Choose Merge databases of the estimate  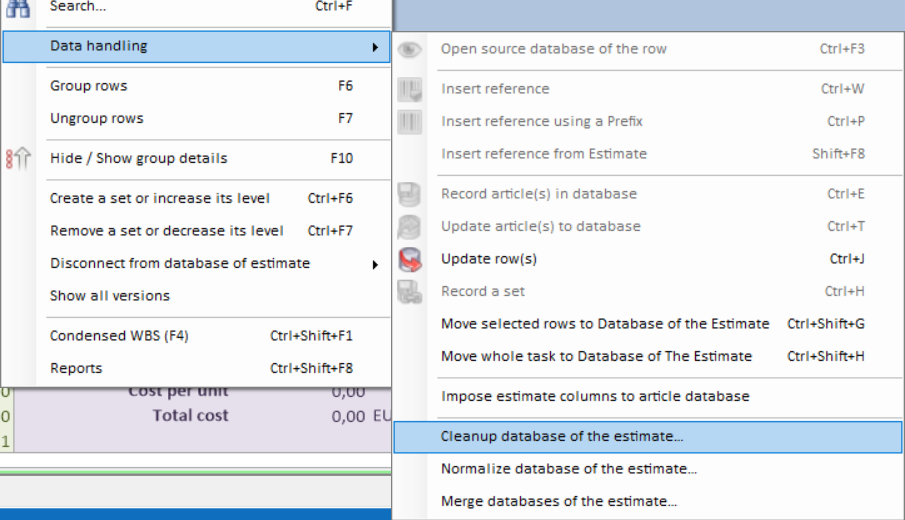point(558,502)
